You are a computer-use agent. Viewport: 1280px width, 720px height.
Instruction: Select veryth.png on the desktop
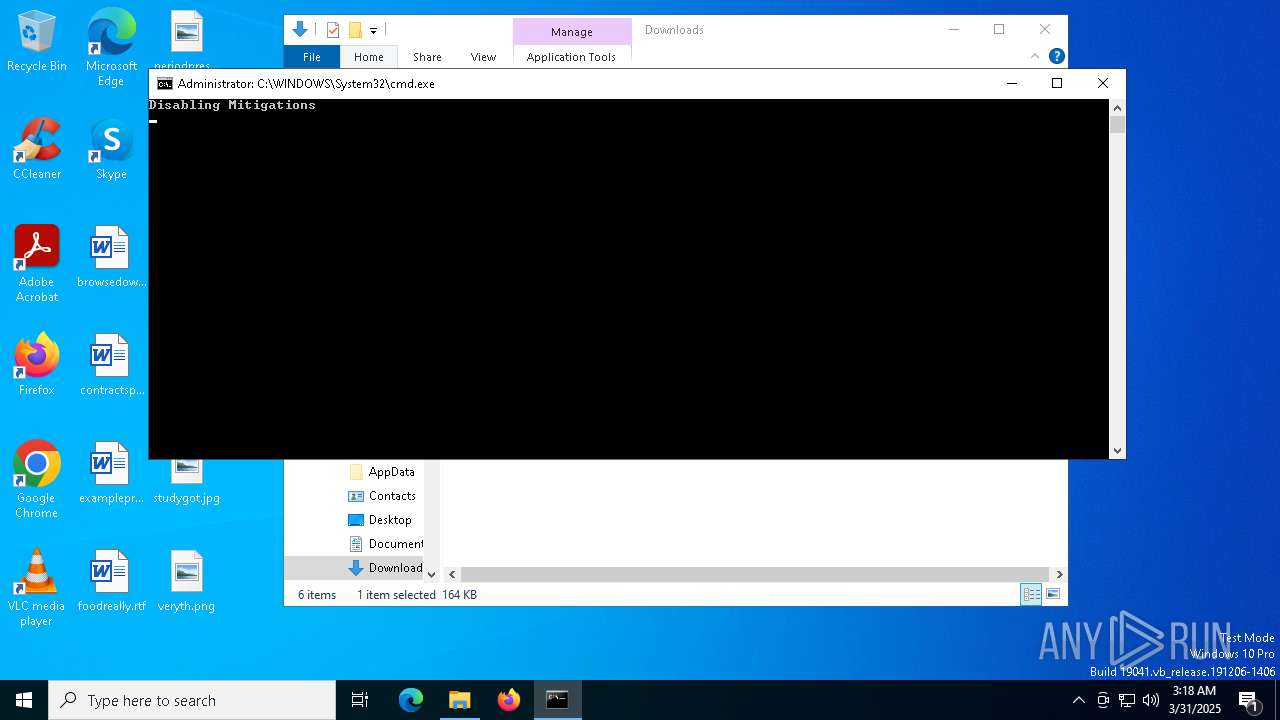click(186, 581)
